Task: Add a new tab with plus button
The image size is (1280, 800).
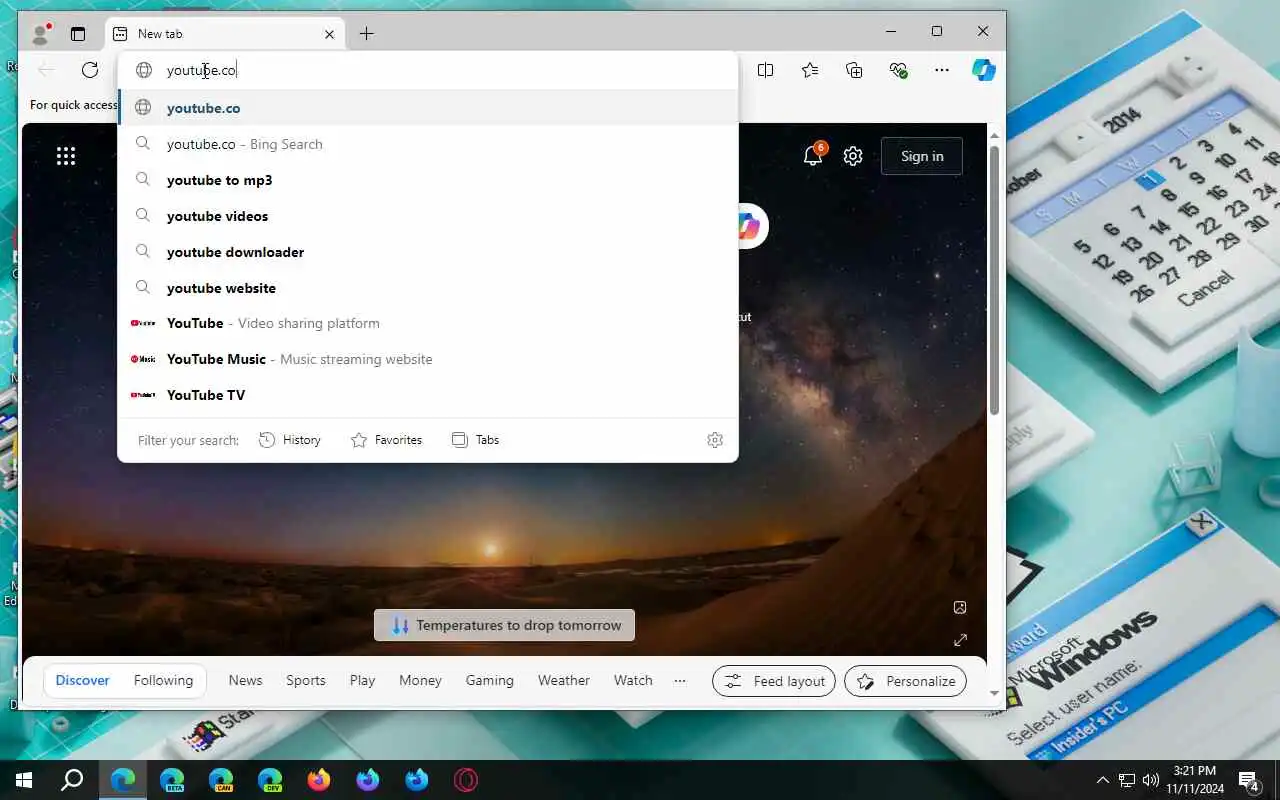Action: (x=366, y=33)
